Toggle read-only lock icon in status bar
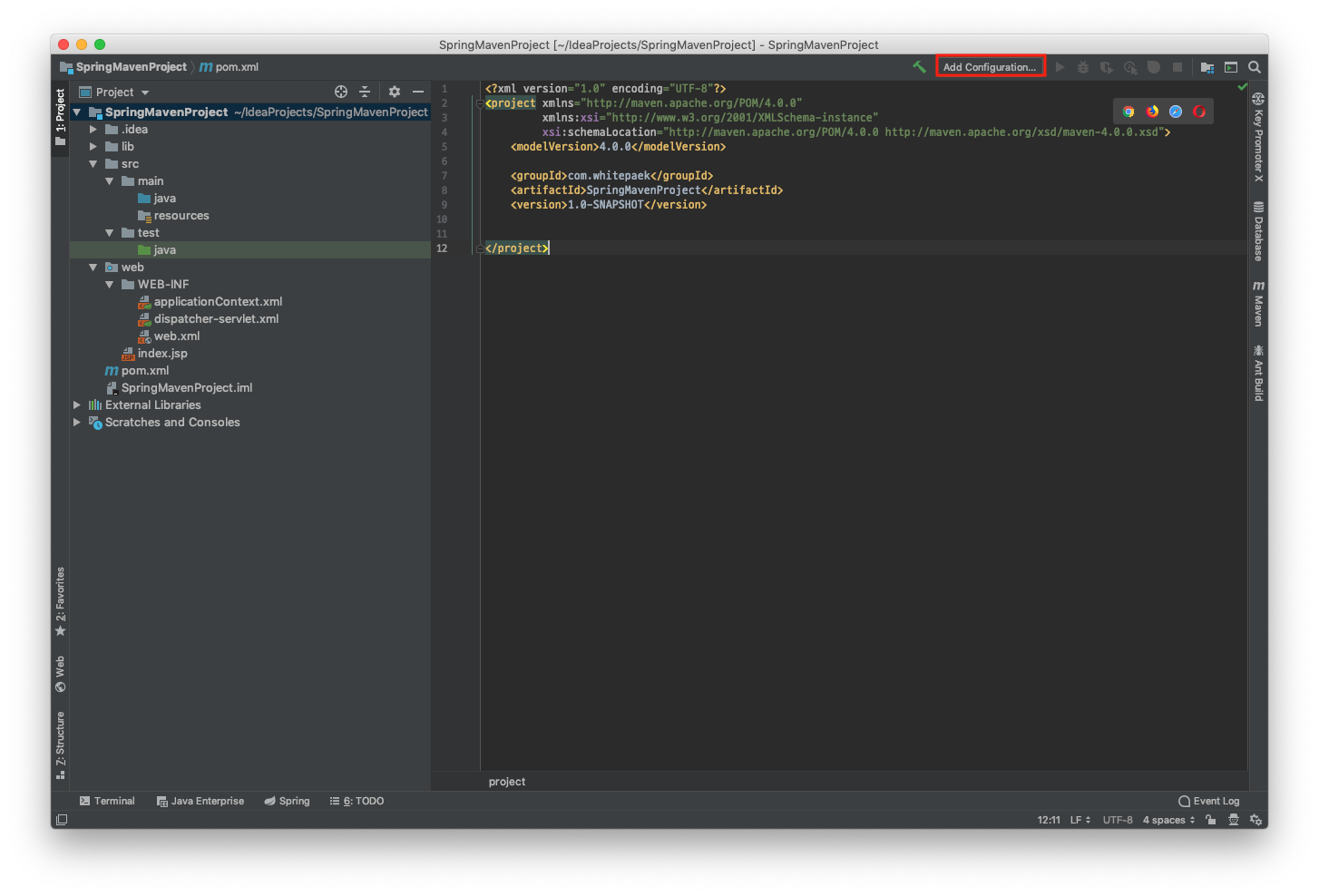Image resolution: width=1319 pixels, height=896 pixels. [x=1210, y=820]
